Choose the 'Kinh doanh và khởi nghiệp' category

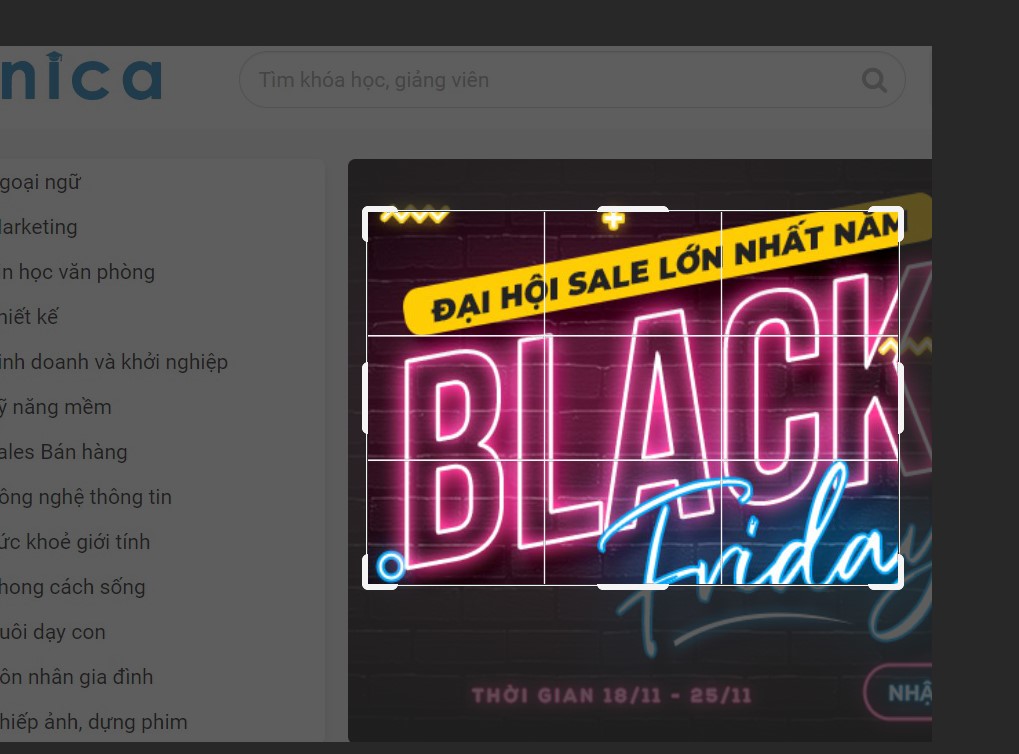coord(114,362)
